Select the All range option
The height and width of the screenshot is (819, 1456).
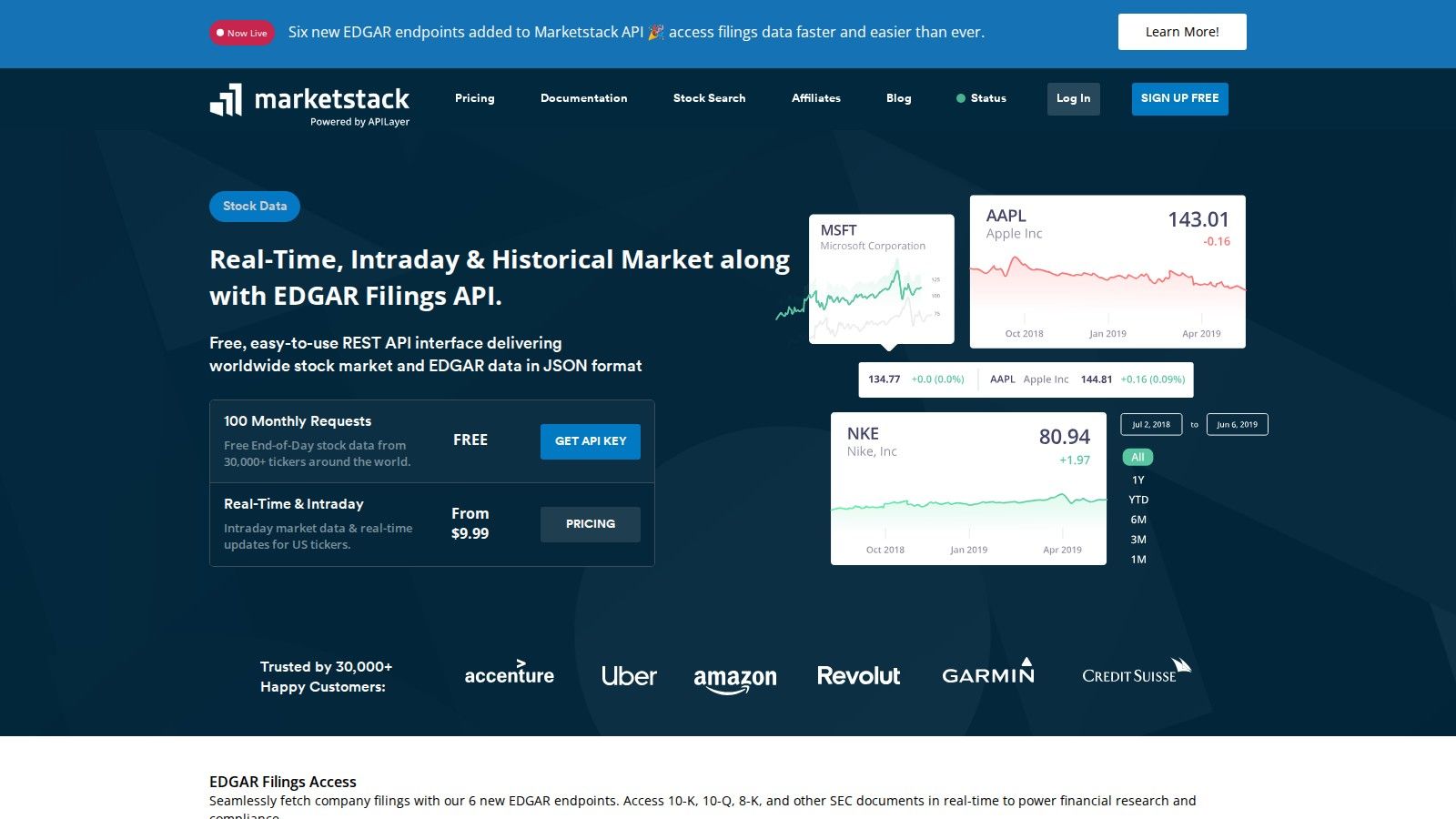pyautogui.click(x=1137, y=458)
